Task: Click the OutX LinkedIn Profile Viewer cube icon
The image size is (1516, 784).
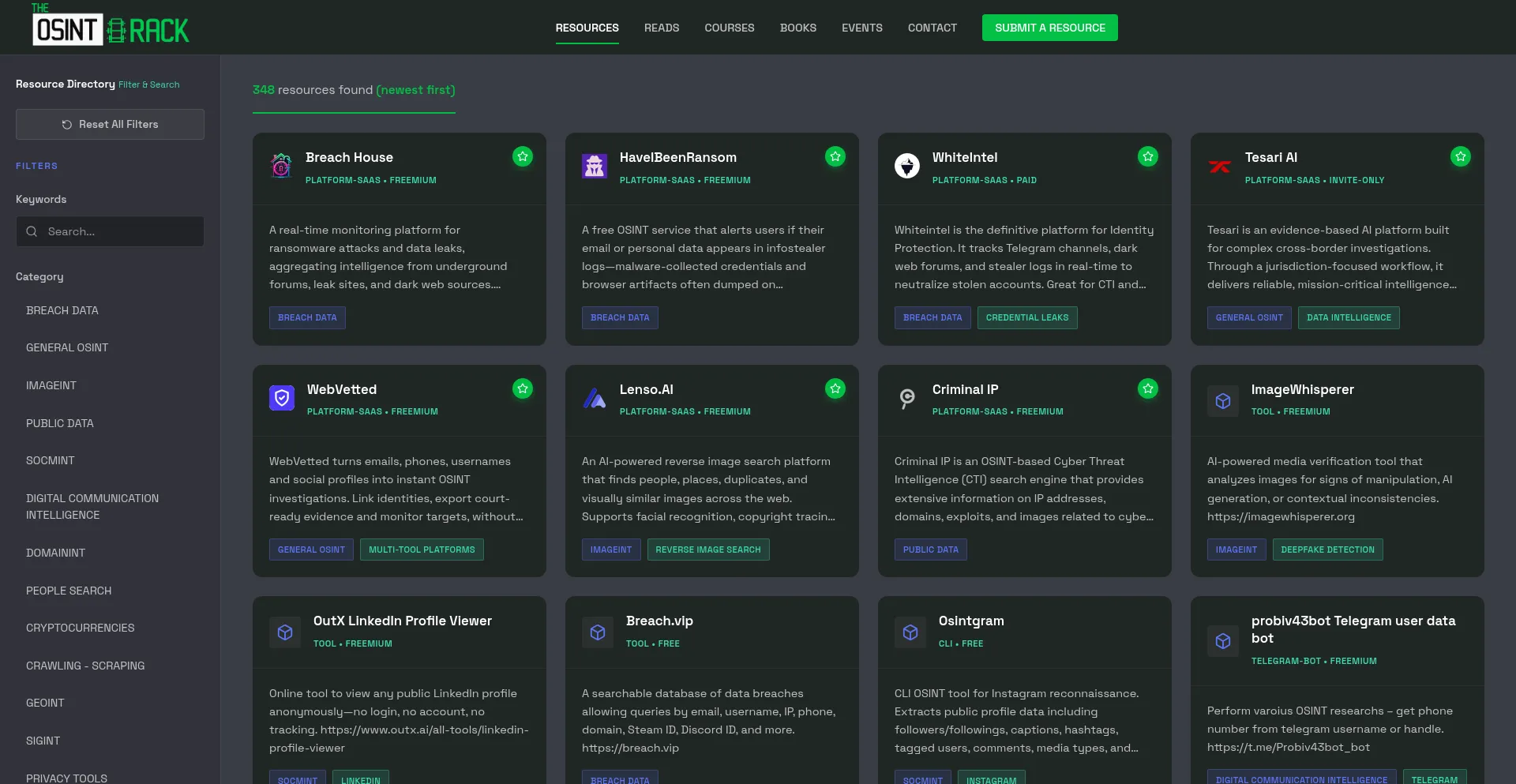Action: (x=285, y=632)
